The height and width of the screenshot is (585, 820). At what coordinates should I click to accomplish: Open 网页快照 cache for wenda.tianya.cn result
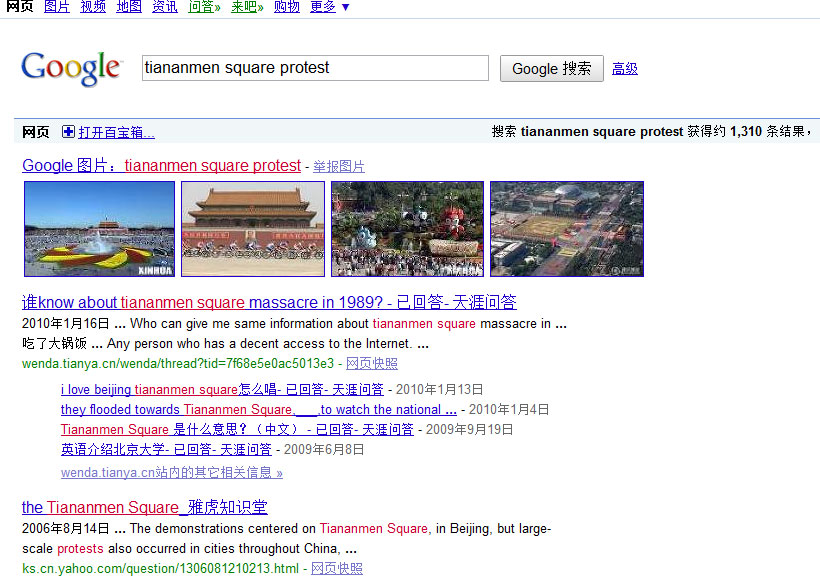(x=372, y=363)
